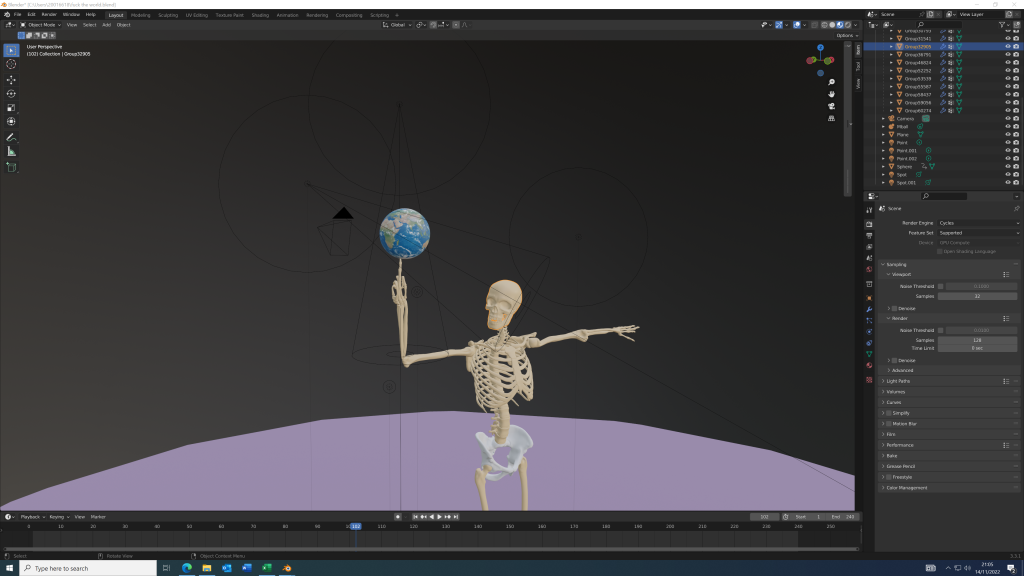Hide Group32905 using its eye icon
Image resolution: width=1024 pixels, height=576 pixels.
[x=1007, y=46]
